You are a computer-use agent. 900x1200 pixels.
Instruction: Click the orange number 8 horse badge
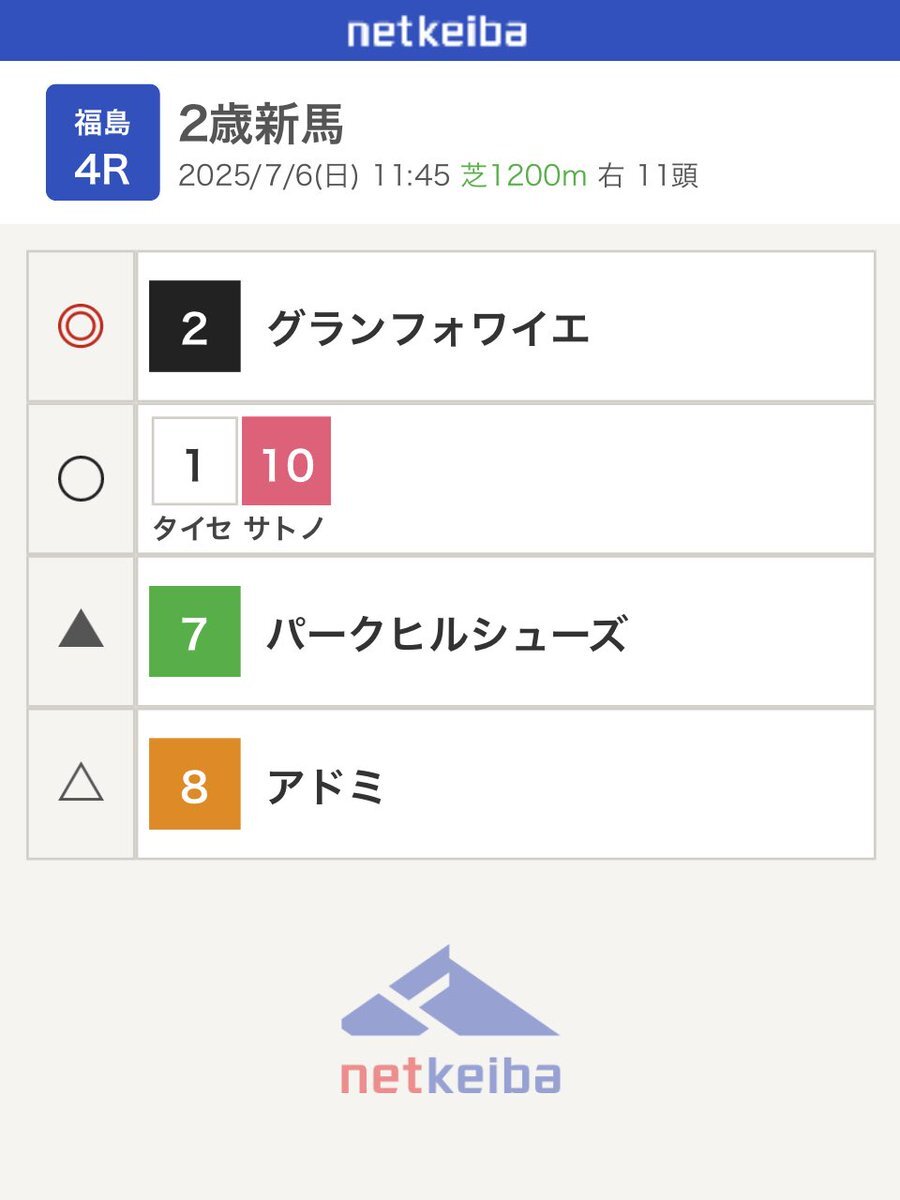pos(195,784)
